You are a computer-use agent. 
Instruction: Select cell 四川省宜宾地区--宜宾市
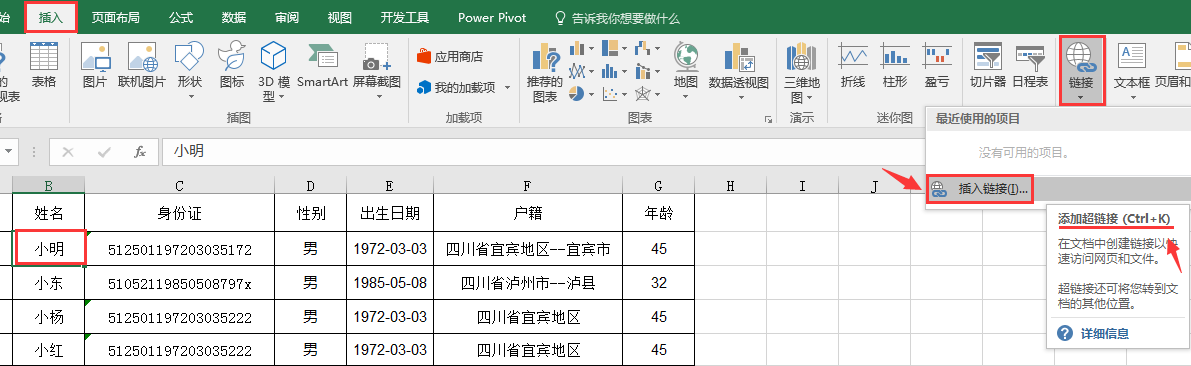[x=528, y=248]
